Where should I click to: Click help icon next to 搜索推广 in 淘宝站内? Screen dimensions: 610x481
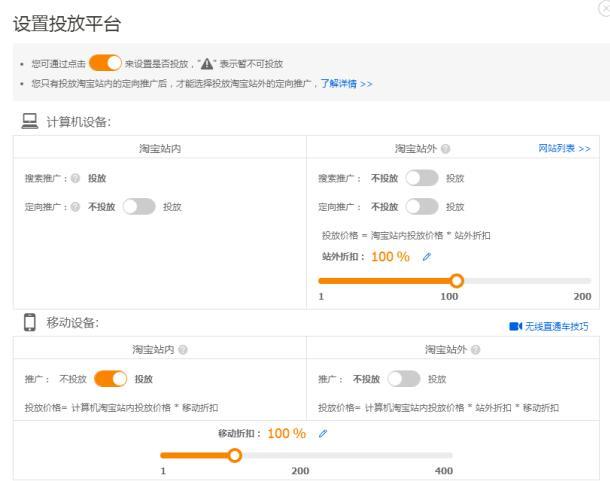click(x=75, y=178)
